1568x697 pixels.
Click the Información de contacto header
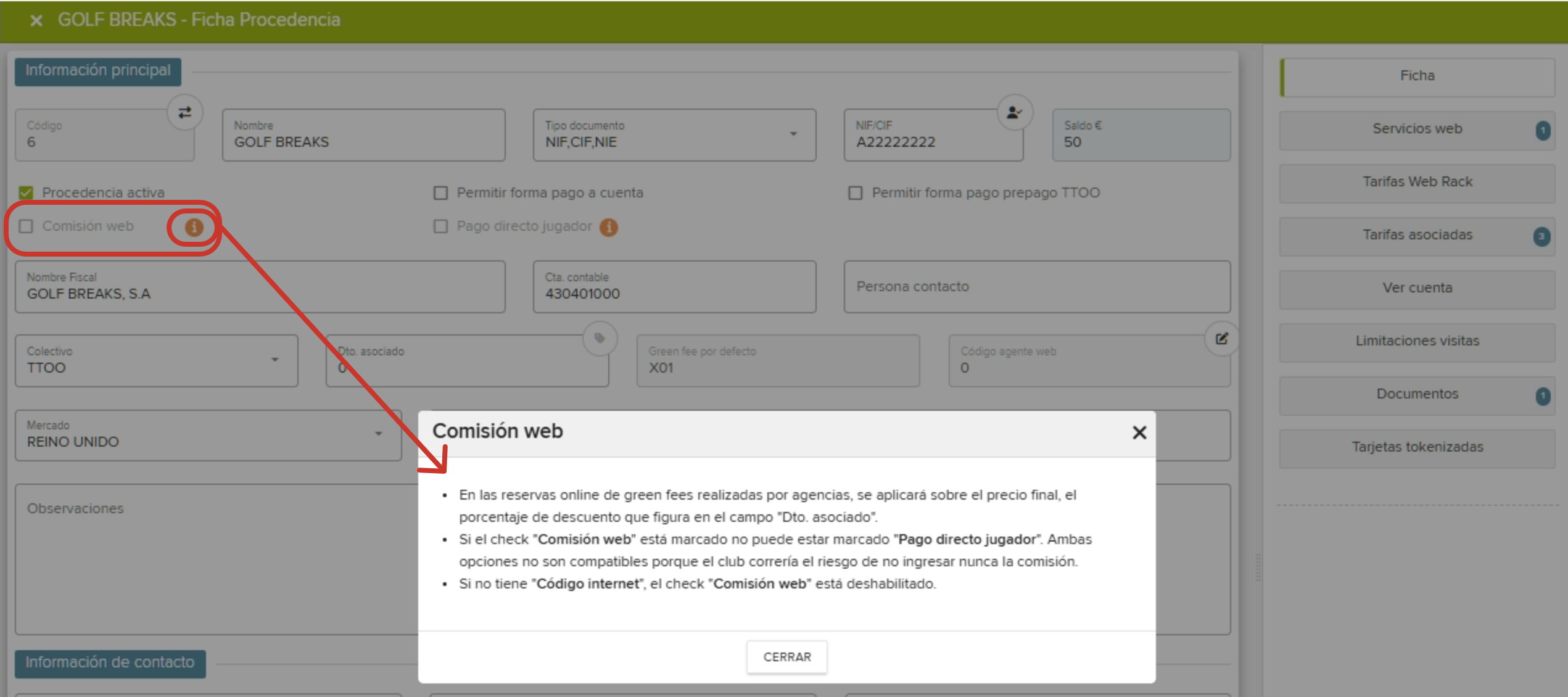coord(110,663)
